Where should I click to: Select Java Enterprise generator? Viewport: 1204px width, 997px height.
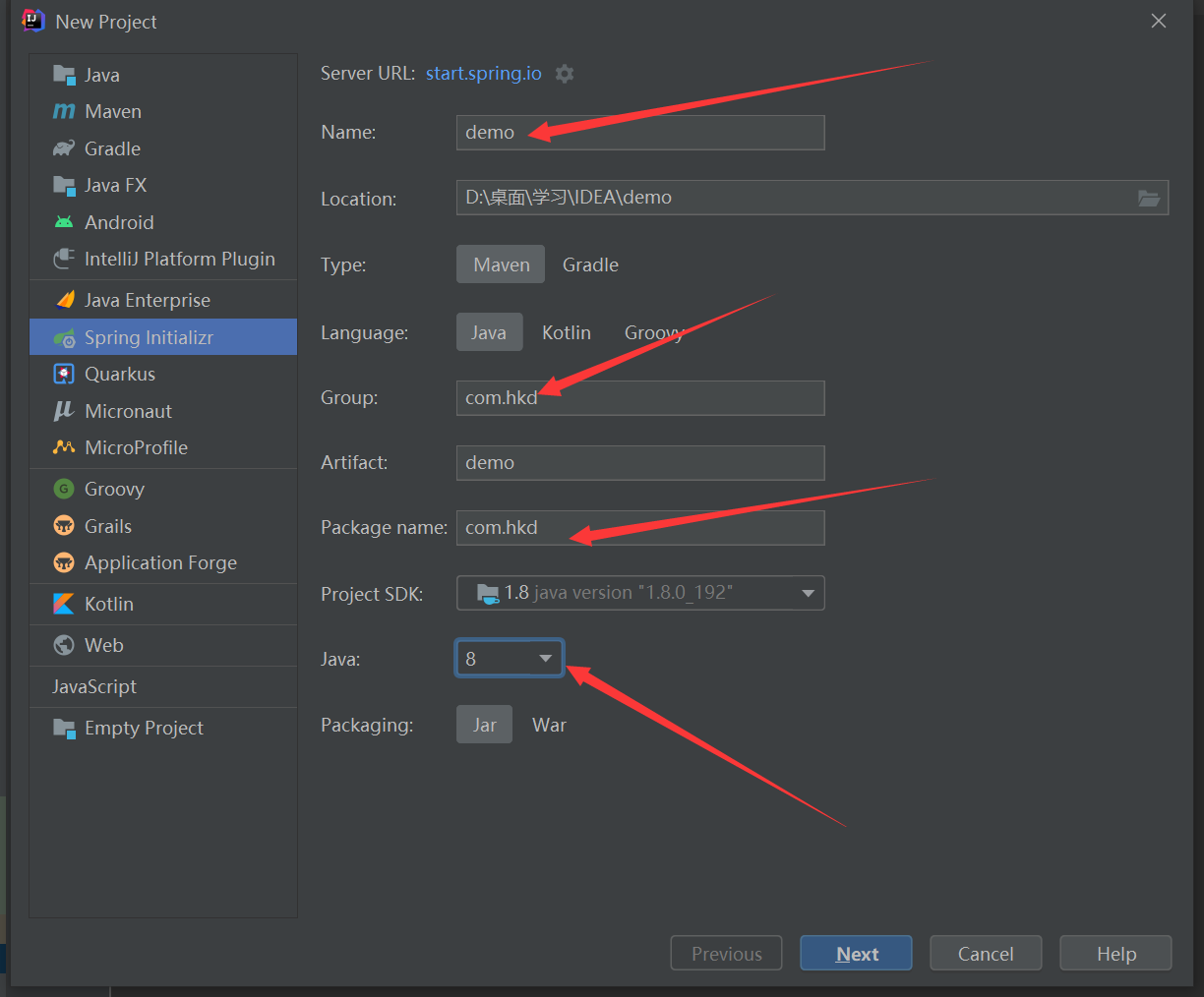point(163,300)
